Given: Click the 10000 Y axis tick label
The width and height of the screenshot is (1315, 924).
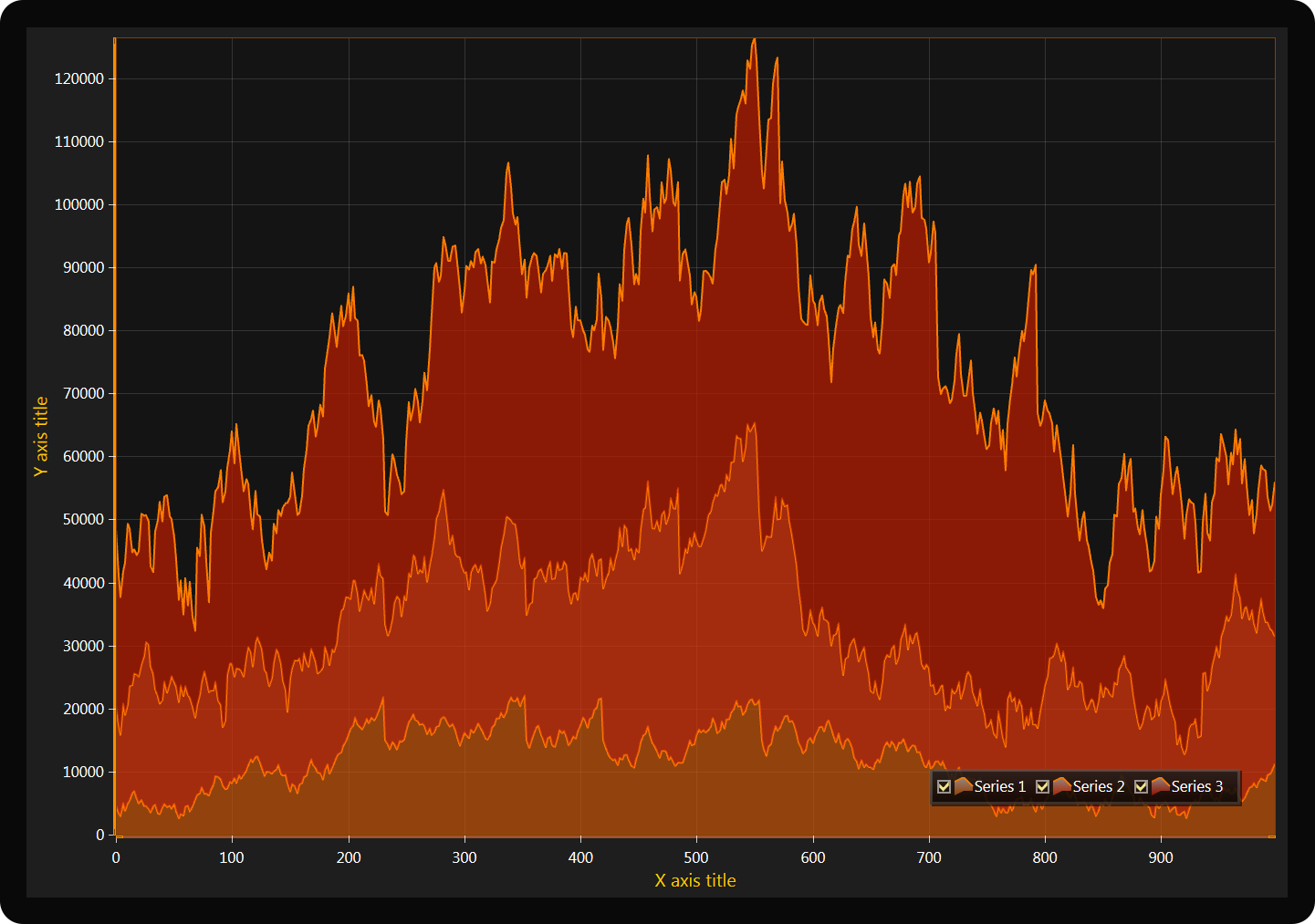Looking at the screenshot, I should (83, 772).
